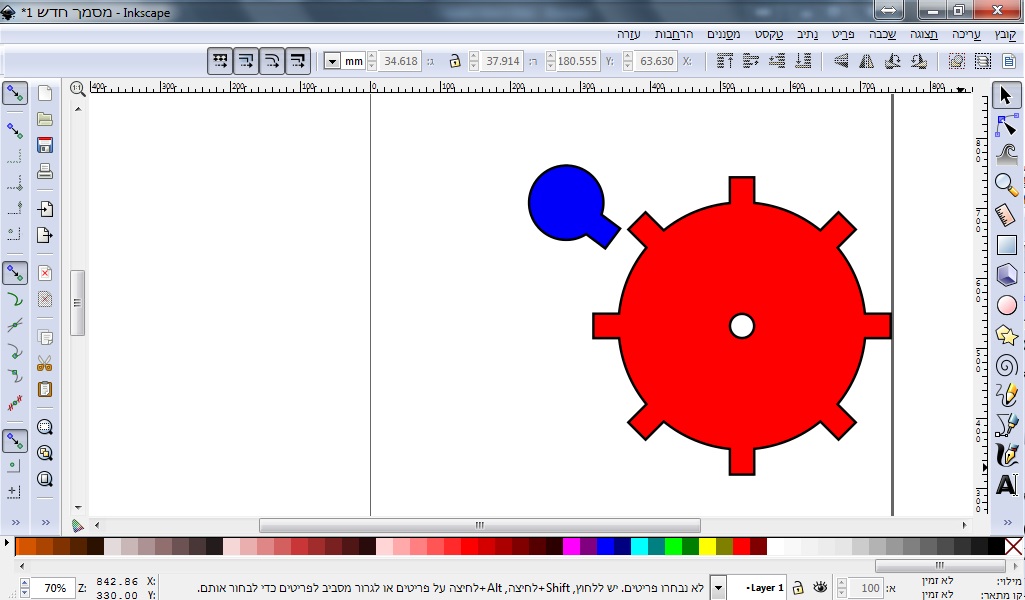Export the document

(x=44, y=235)
